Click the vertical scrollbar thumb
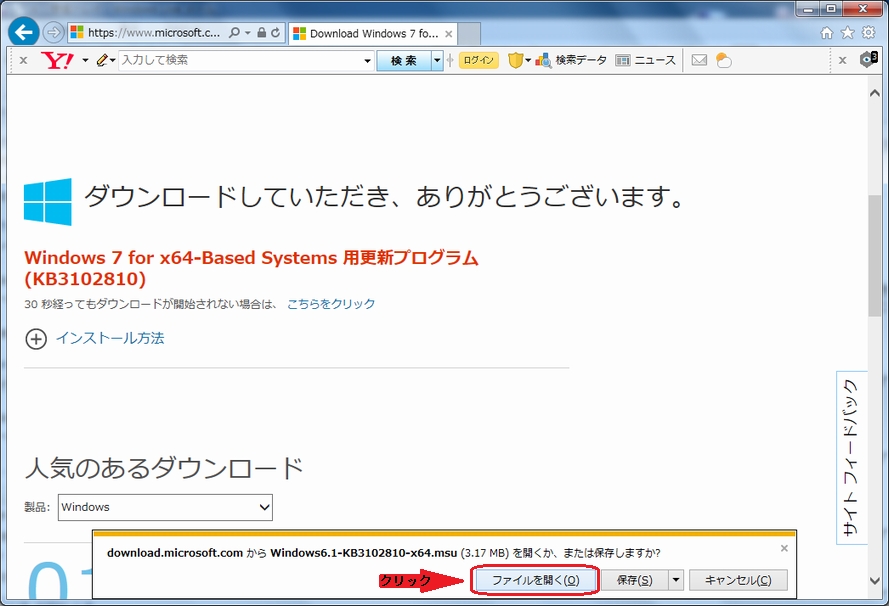The height and width of the screenshot is (606, 889). [874, 255]
